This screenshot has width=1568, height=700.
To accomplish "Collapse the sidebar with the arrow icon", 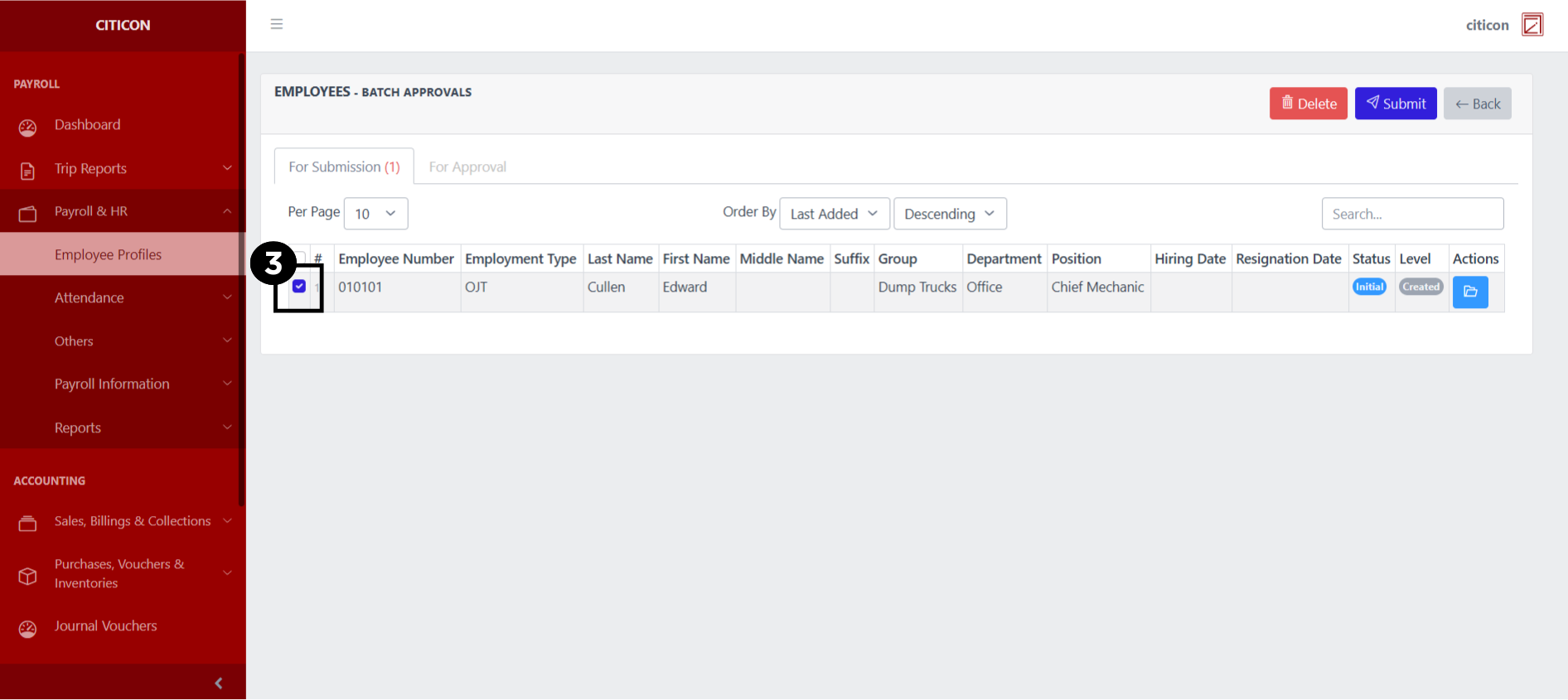I will (x=219, y=683).
